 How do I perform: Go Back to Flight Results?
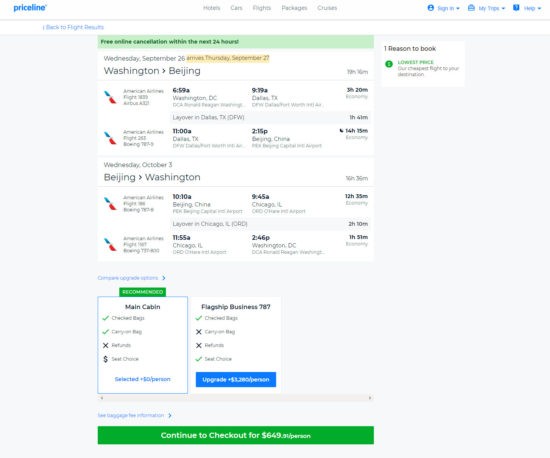73,27
